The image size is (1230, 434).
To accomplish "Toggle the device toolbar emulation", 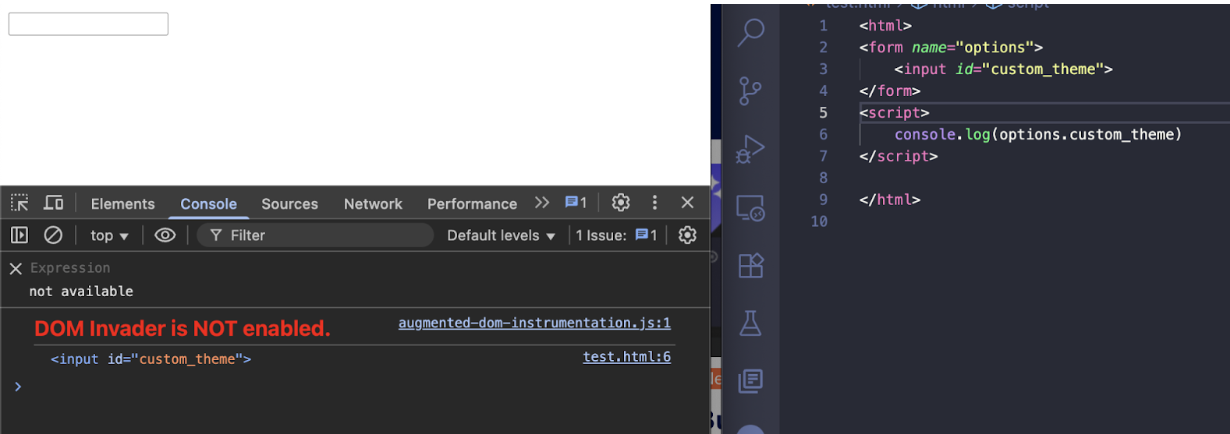I will click(x=53, y=203).
